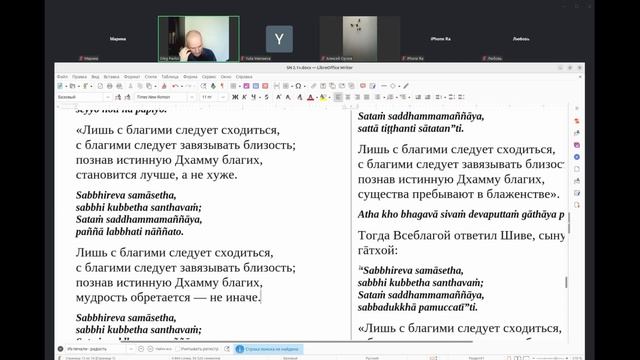Open the Формат menu
Image resolution: width=640 pixels, height=360 pixels.
pos(132,77)
